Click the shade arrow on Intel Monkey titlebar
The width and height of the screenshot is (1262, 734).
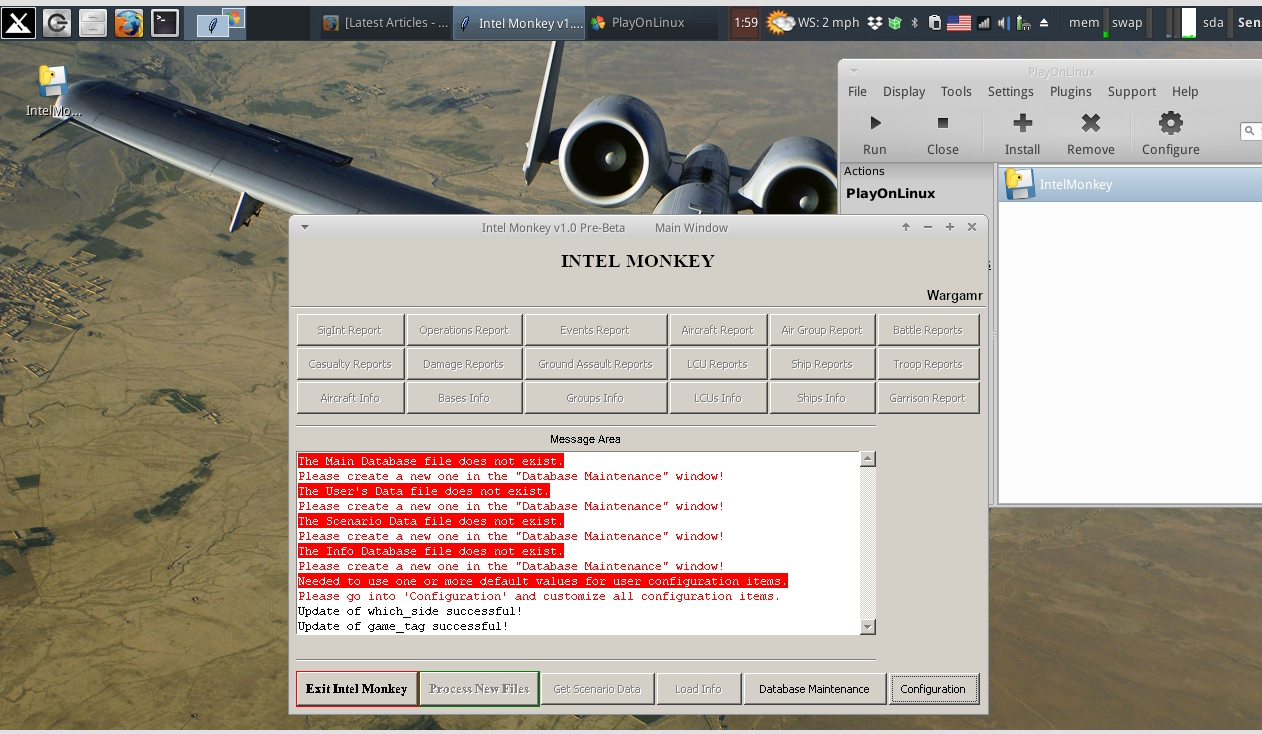(906, 227)
